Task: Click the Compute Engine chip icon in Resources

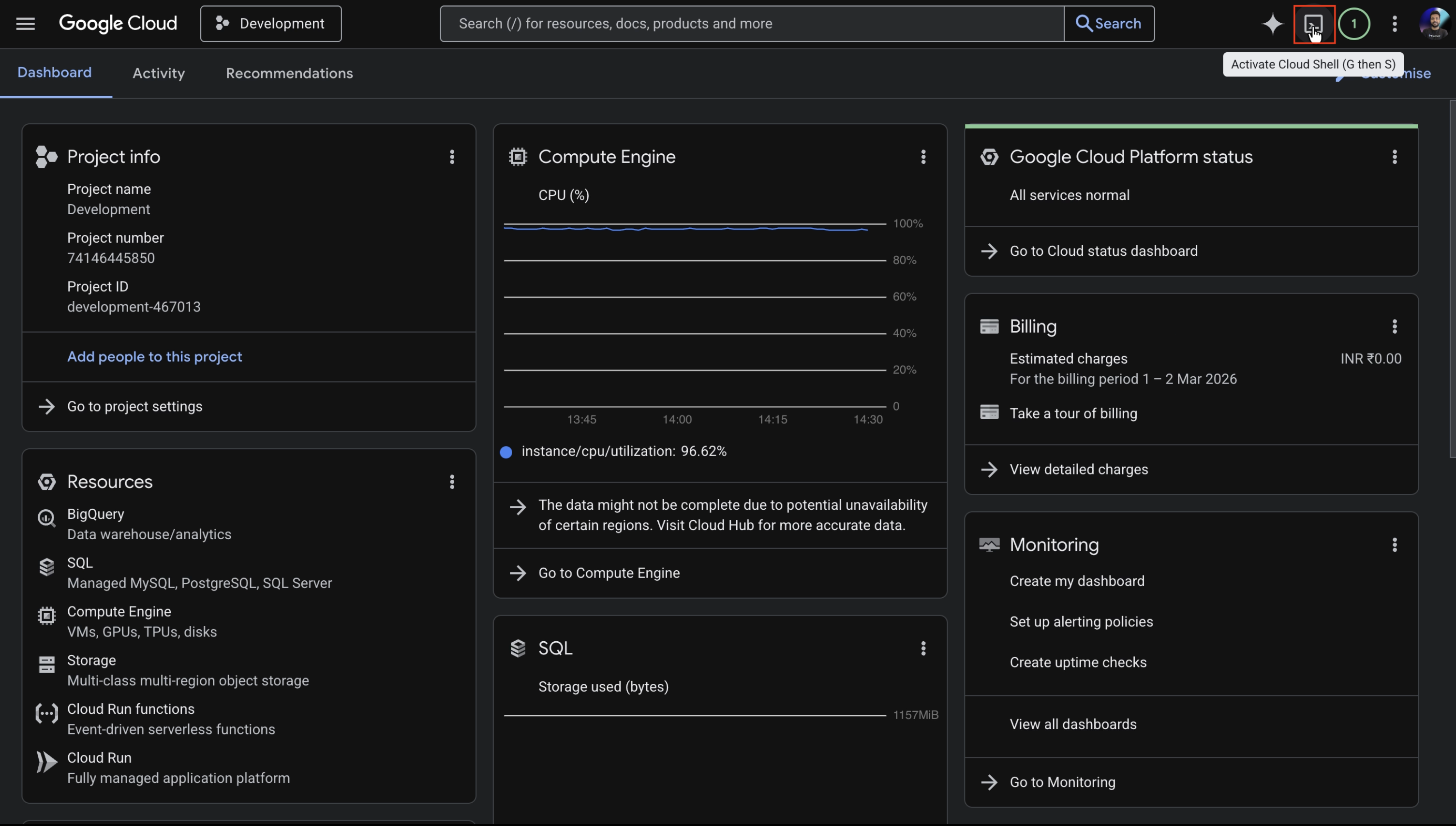Action: pyautogui.click(x=46, y=616)
